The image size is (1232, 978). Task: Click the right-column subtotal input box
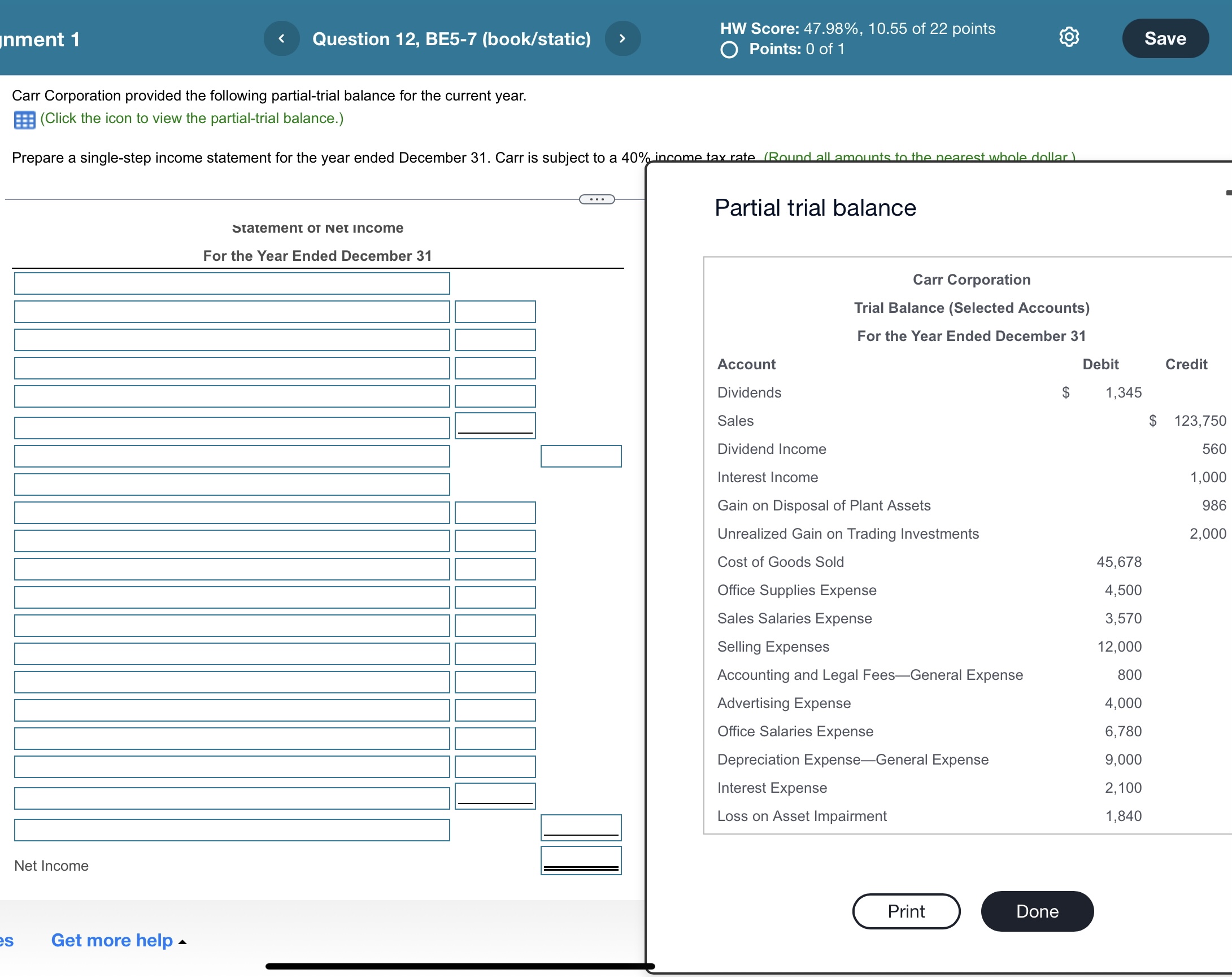(581, 456)
